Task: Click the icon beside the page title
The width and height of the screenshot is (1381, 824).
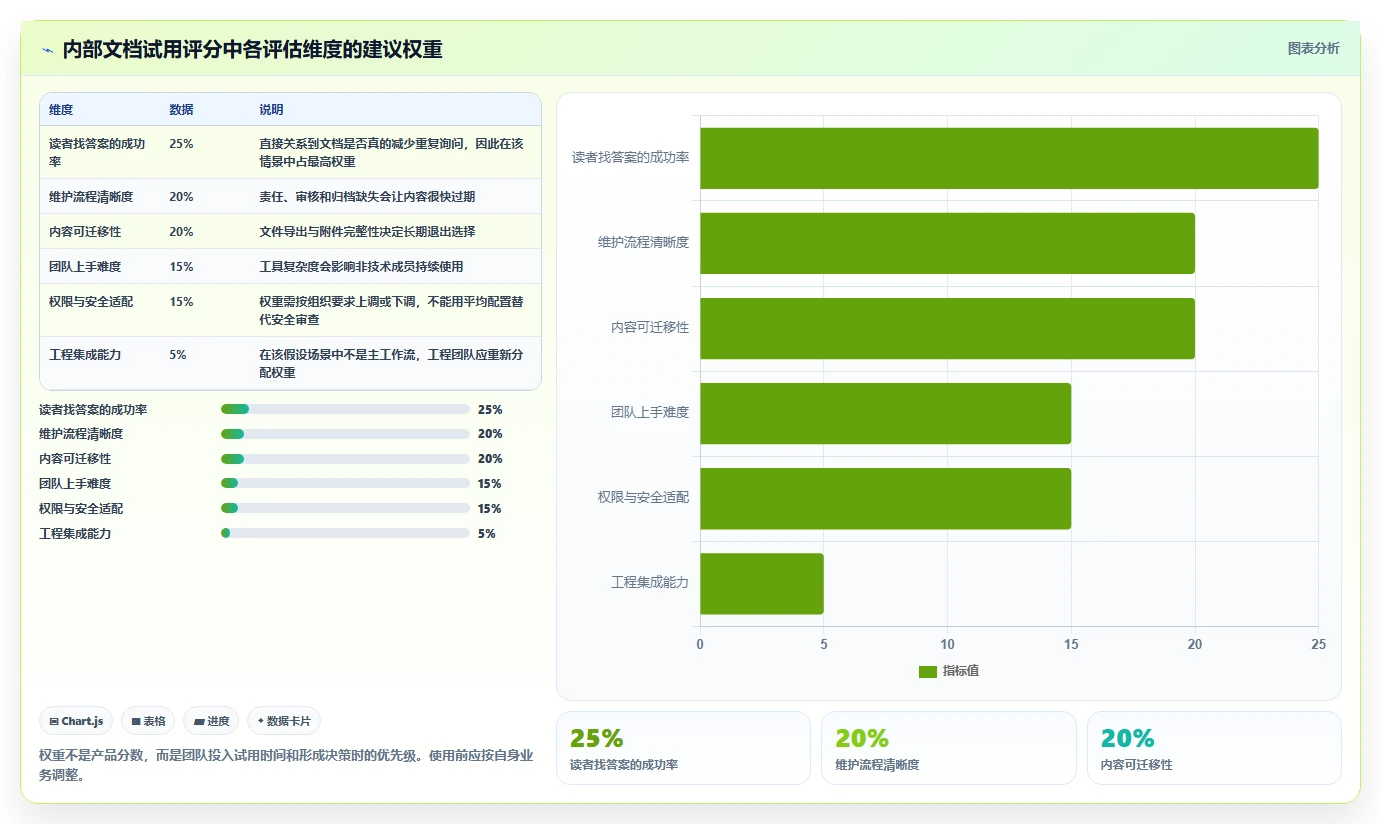Action: pos(47,50)
